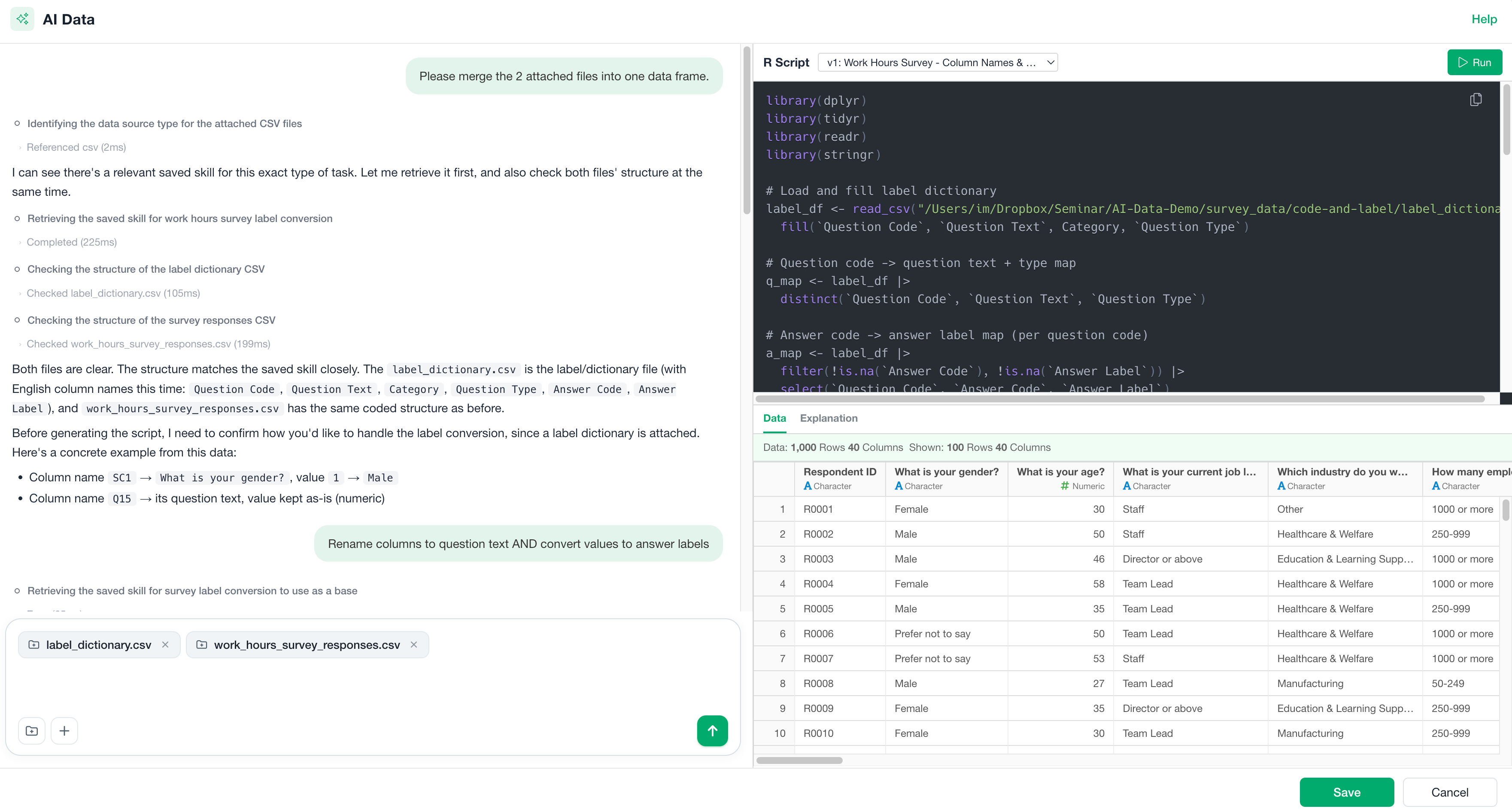Click the AI Data sparkle logo icon
1512x809 pixels.
coord(22,19)
